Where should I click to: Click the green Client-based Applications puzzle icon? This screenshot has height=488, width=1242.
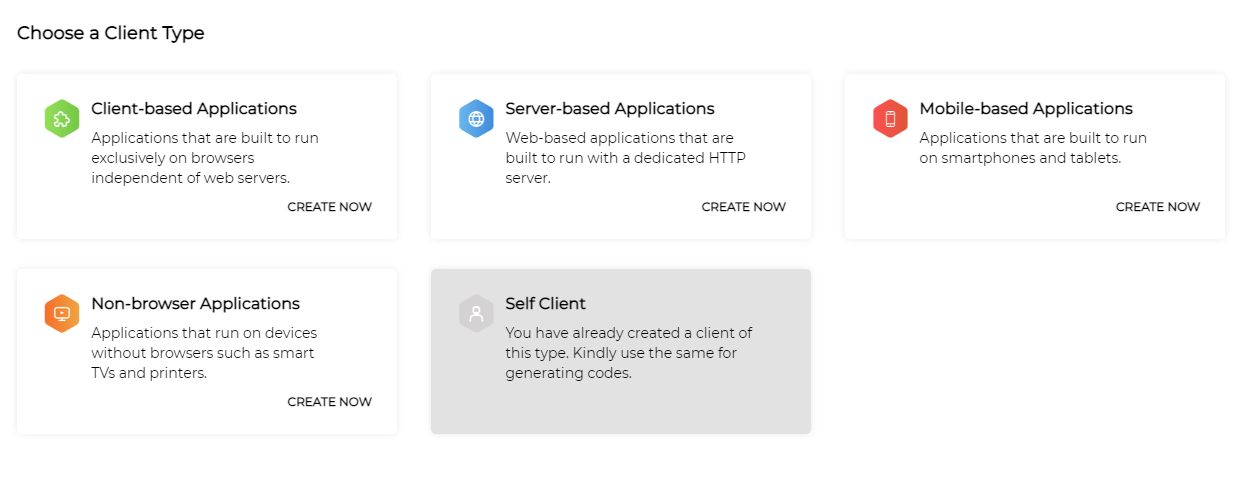62,119
